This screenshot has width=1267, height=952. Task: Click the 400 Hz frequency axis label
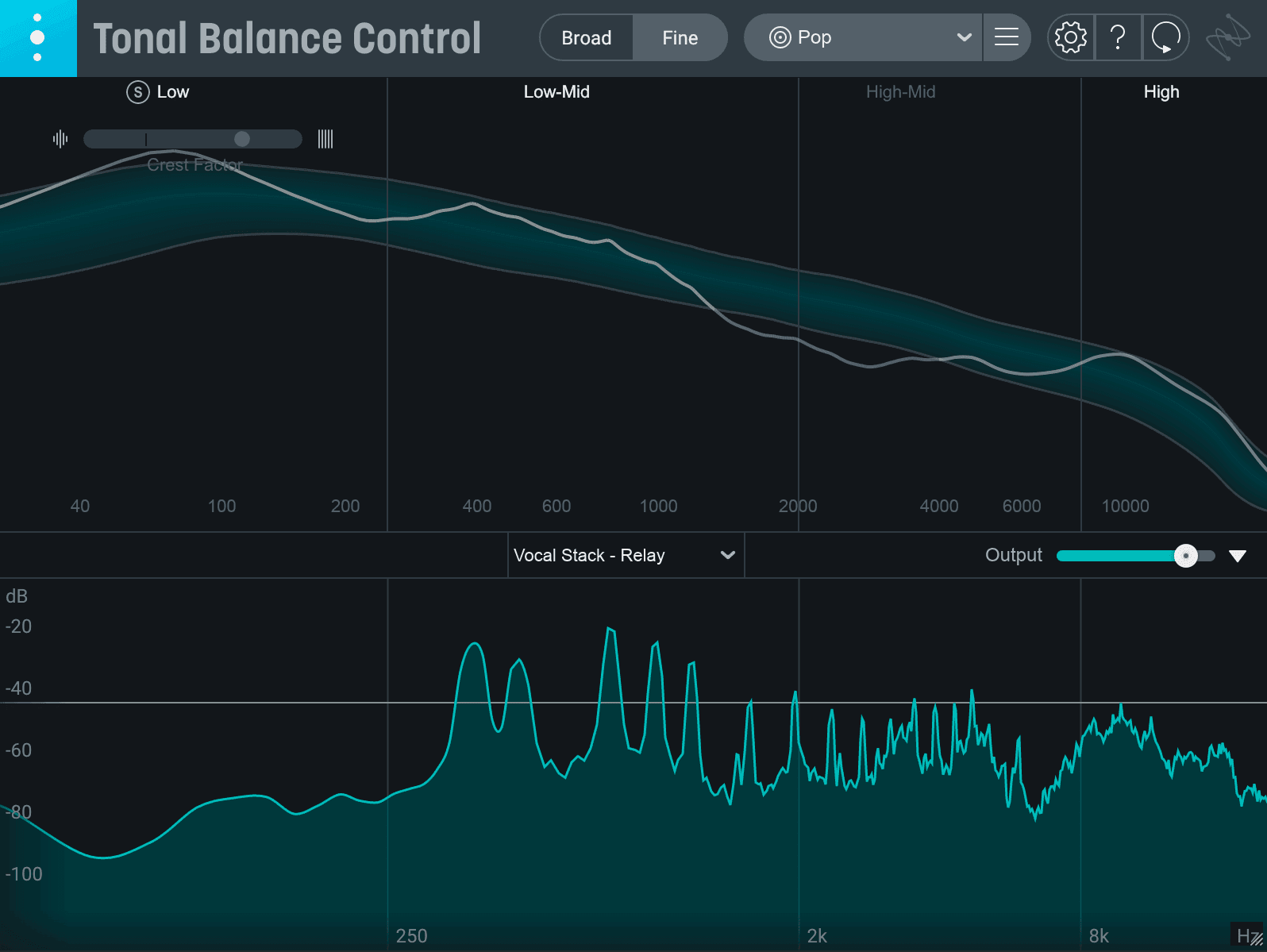(477, 506)
